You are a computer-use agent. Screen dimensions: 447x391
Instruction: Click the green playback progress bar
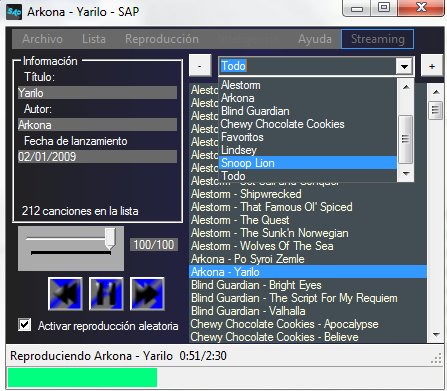pyautogui.click(x=82, y=377)
